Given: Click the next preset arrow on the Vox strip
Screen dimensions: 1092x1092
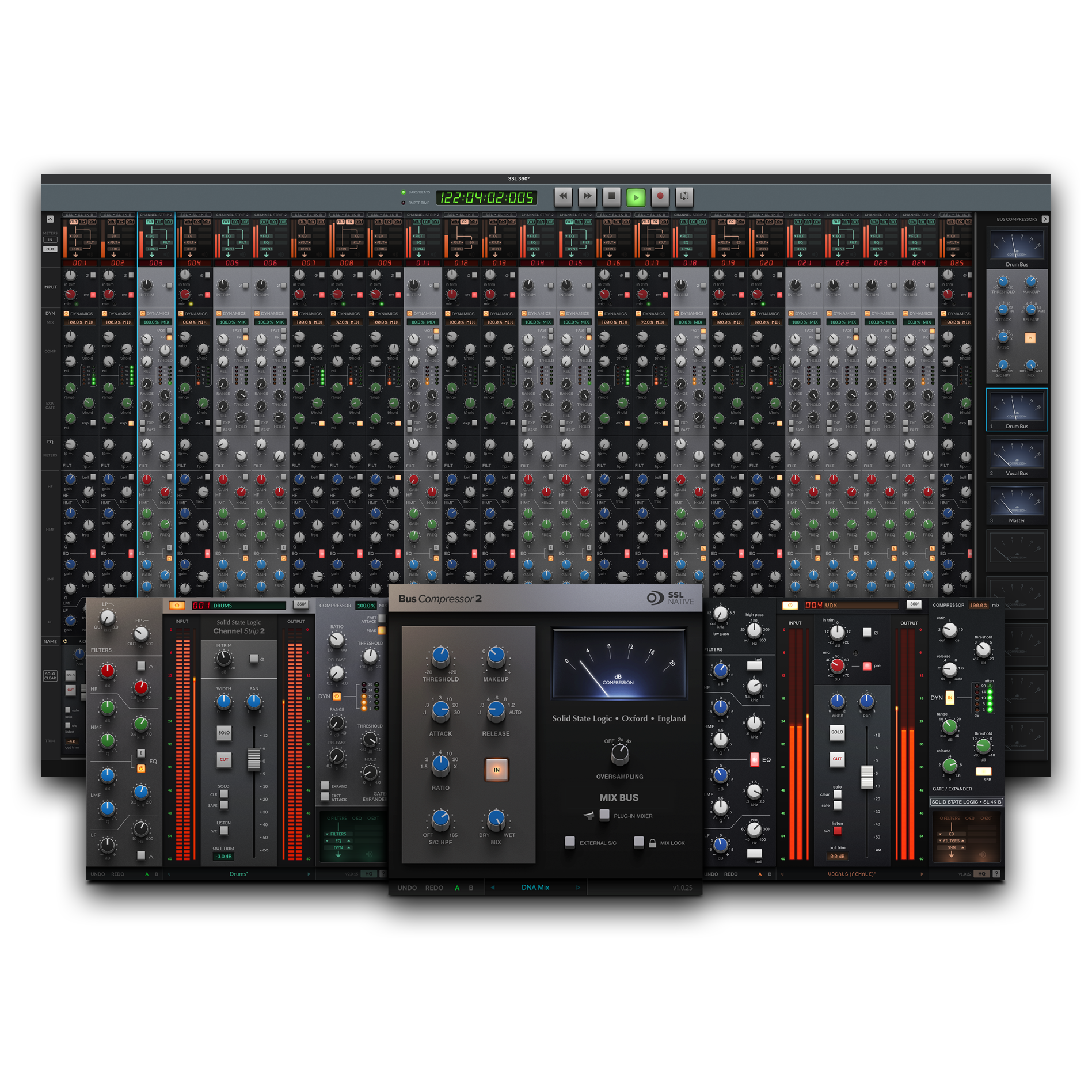Looking at the screenshot, I should (x=922, y=874).
